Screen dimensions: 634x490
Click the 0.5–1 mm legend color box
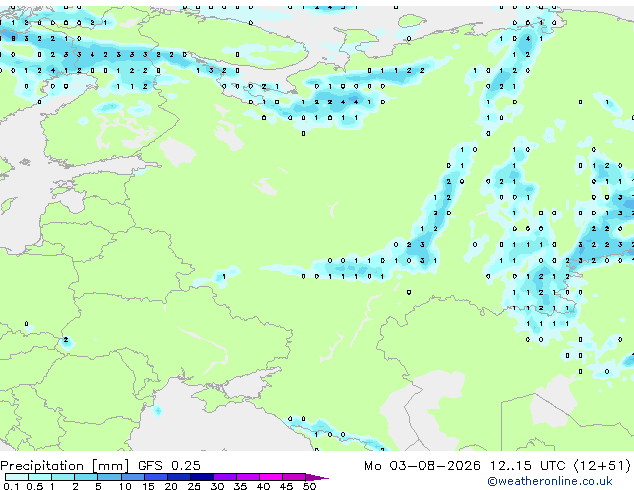[40, 477]
